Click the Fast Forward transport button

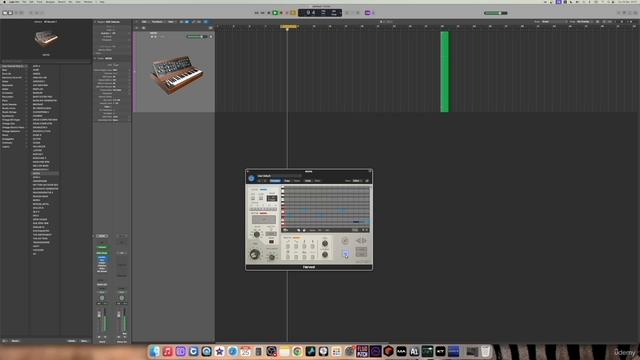click(x=262, y=13)
